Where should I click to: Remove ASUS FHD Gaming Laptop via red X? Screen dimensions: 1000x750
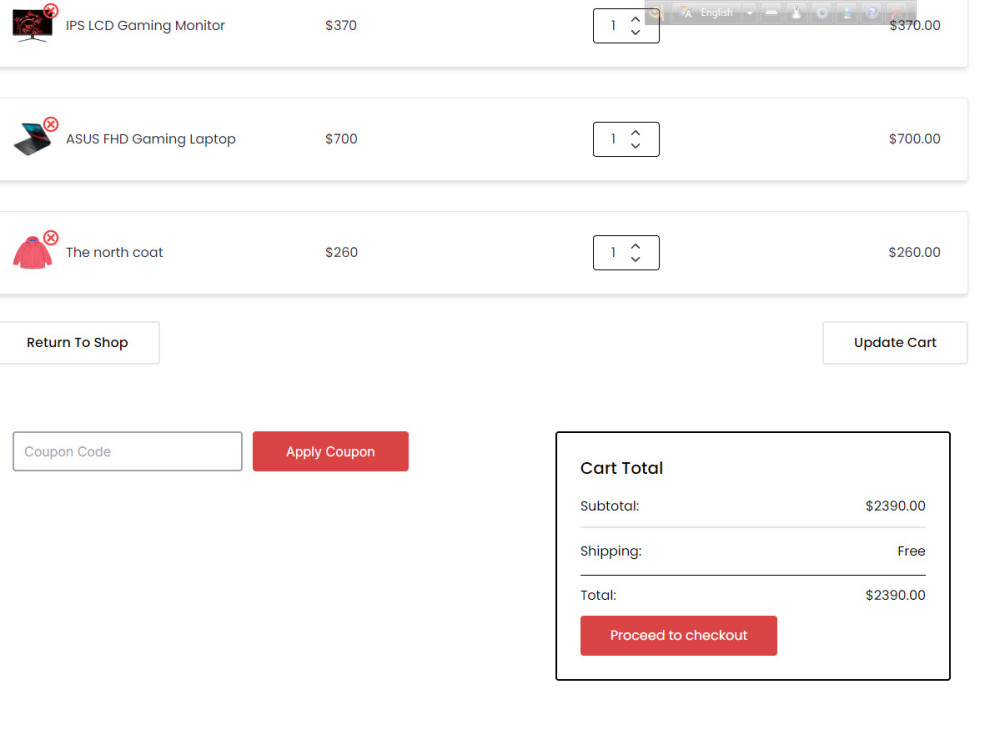[51, 124]
